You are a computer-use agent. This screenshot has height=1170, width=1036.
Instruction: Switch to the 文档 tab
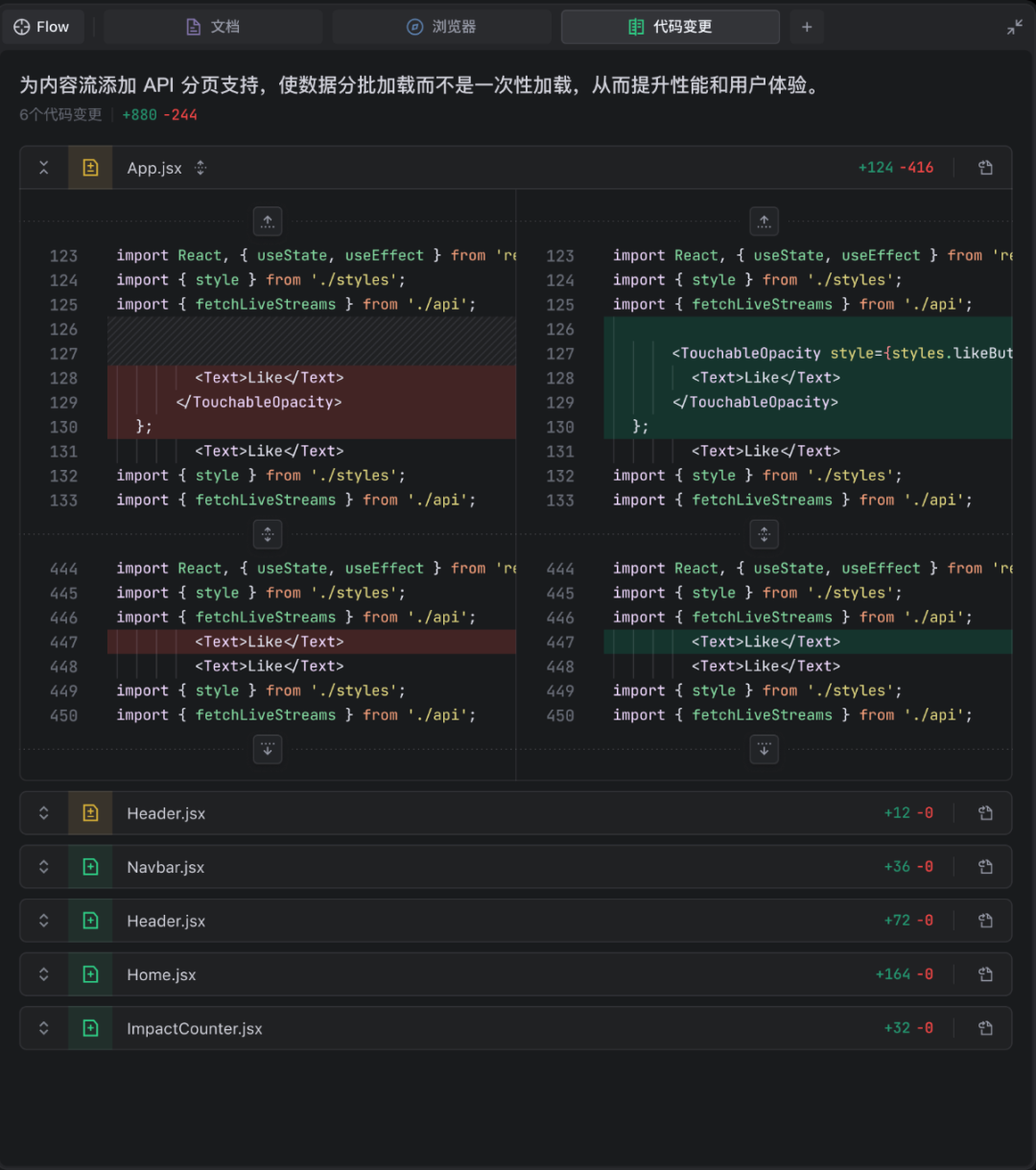pyautogui.click(x=213, y=27)
